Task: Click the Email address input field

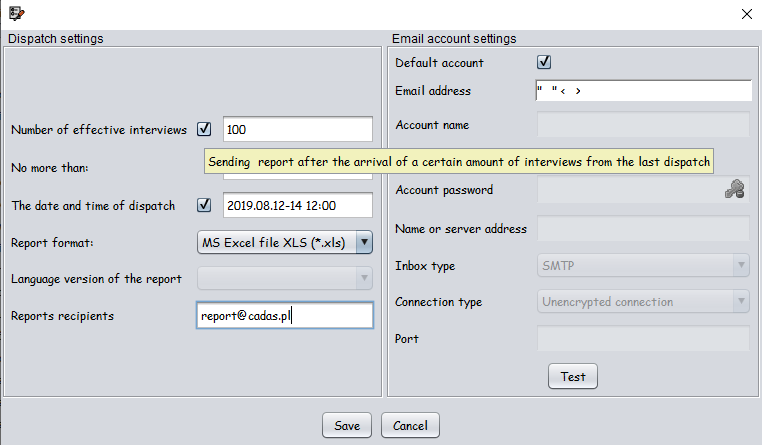Action: pos(643,91)
